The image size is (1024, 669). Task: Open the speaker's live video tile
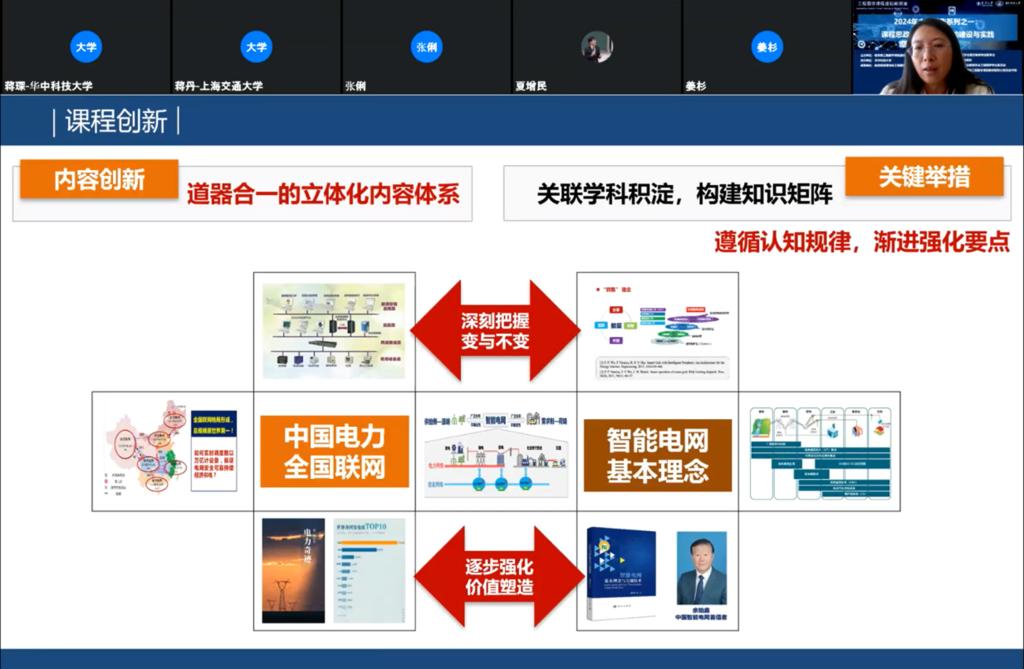click(937, 48)
